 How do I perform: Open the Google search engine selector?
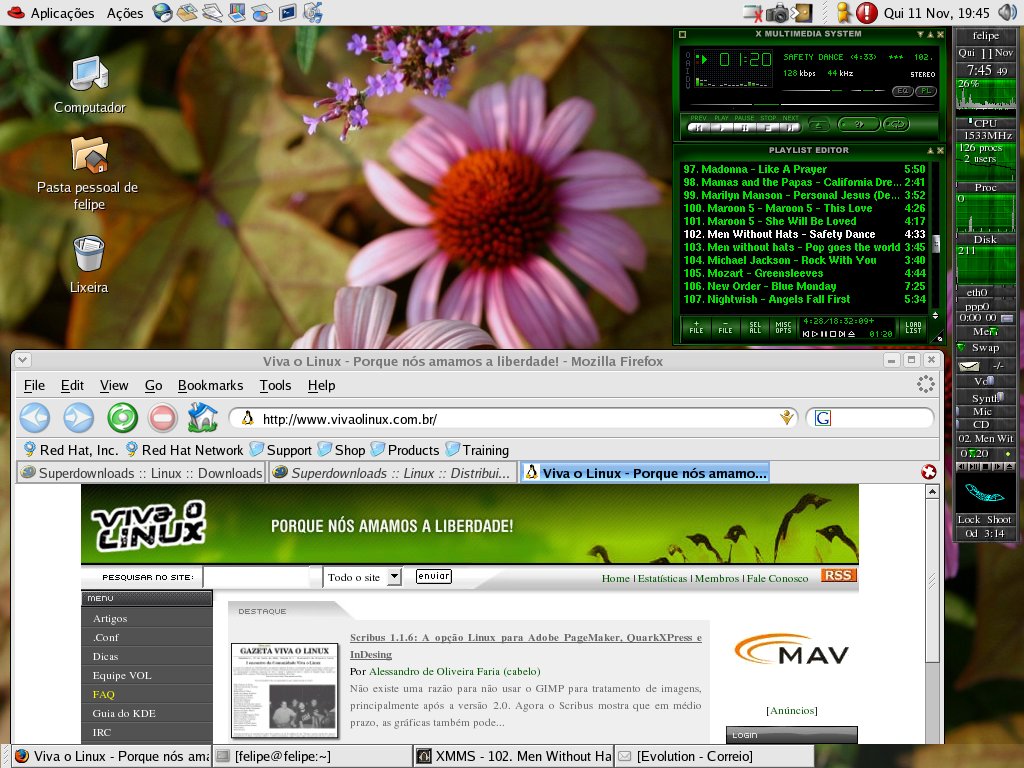click(823, 418)
